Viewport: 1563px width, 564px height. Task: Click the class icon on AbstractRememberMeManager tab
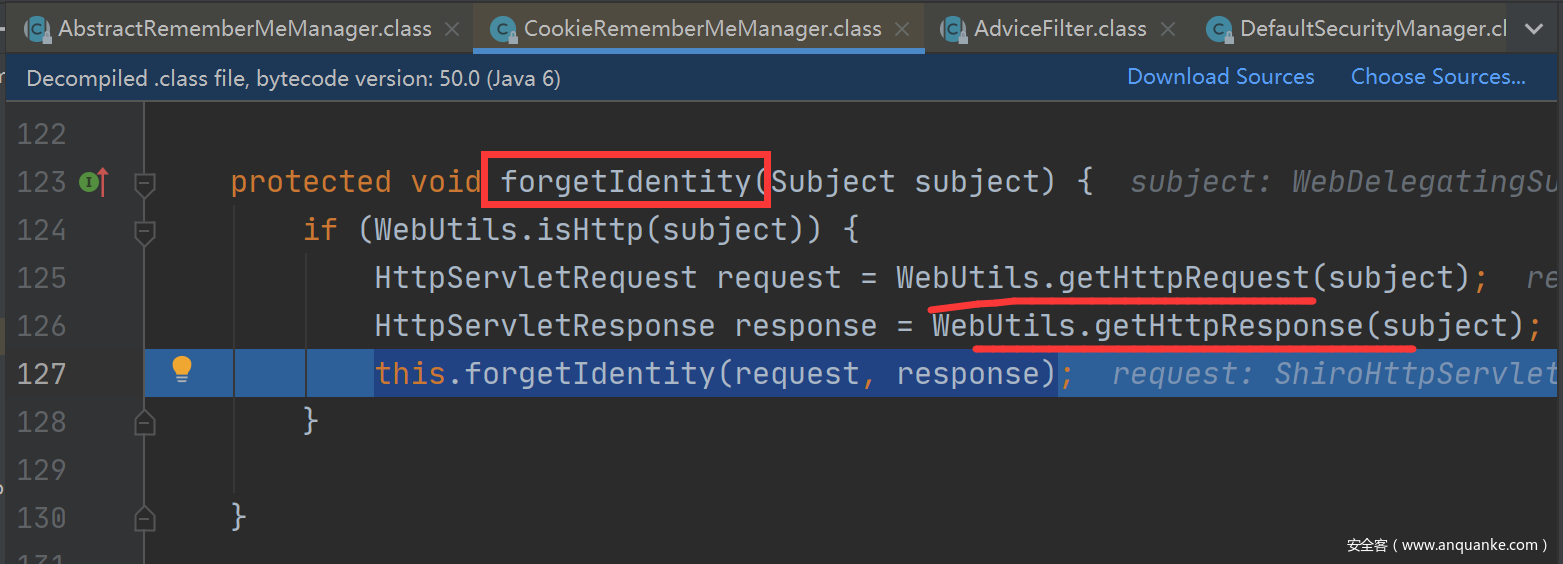coord(38,29)
